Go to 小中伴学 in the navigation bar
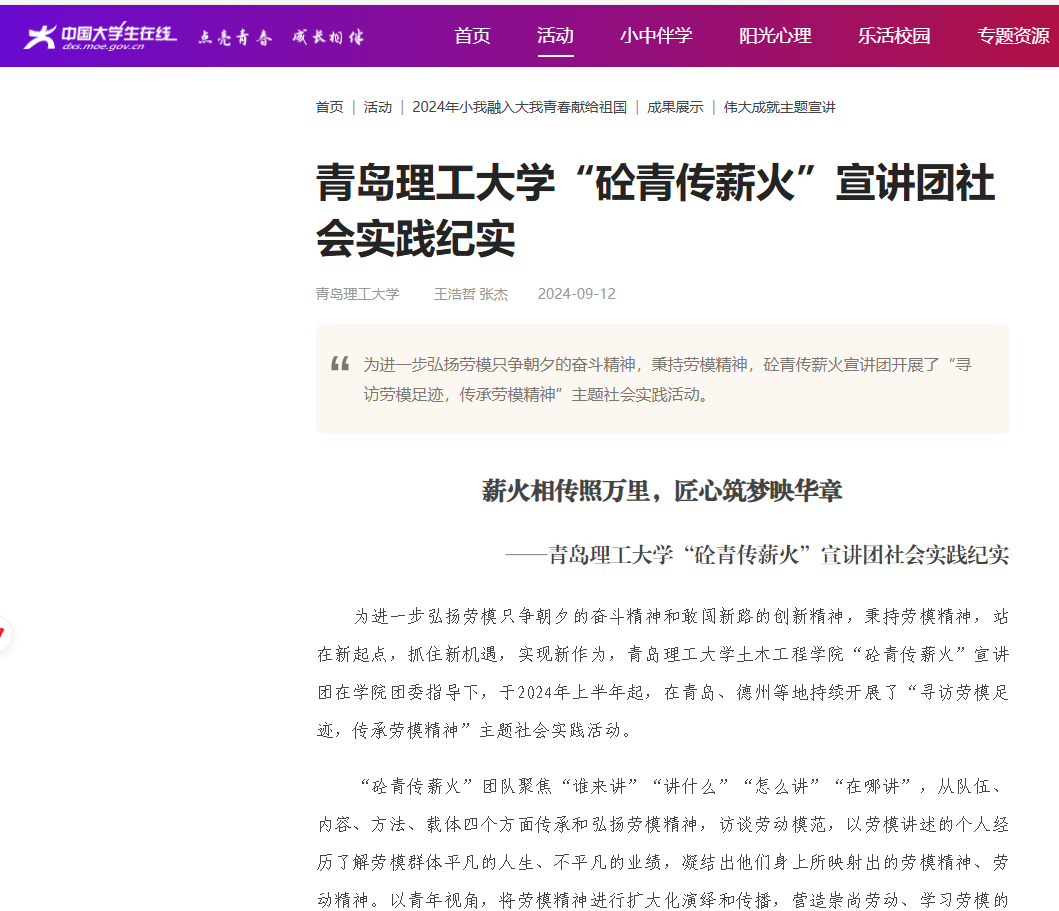 (656, 36)
